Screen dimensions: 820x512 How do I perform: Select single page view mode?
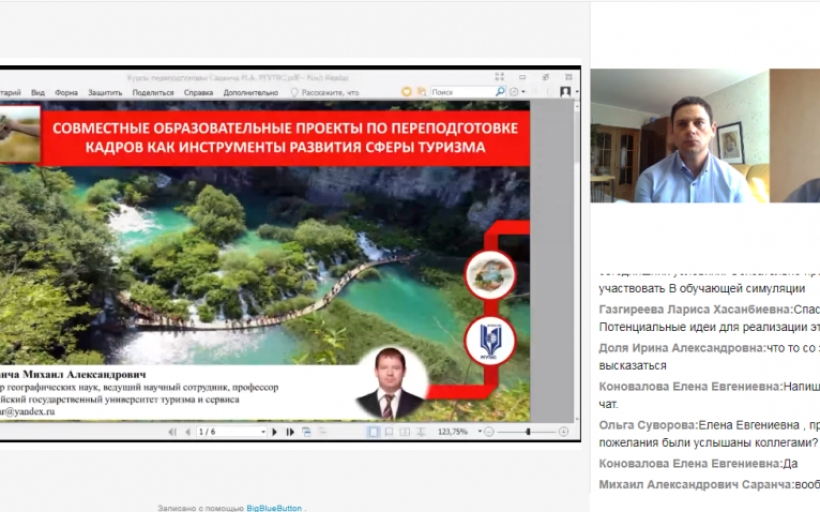373,432
